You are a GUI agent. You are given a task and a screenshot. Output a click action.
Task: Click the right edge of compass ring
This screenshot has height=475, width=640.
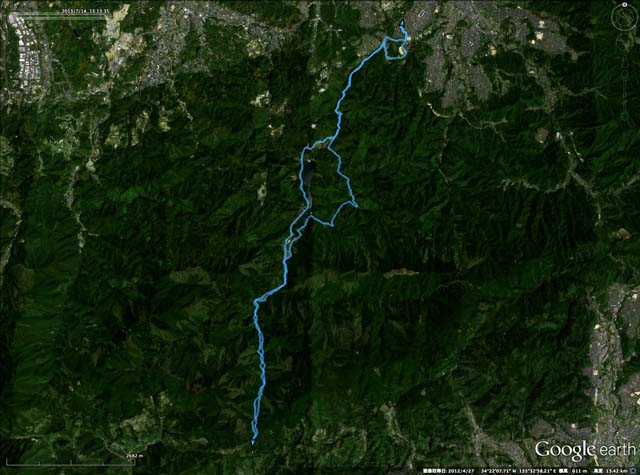click(636, 17)
